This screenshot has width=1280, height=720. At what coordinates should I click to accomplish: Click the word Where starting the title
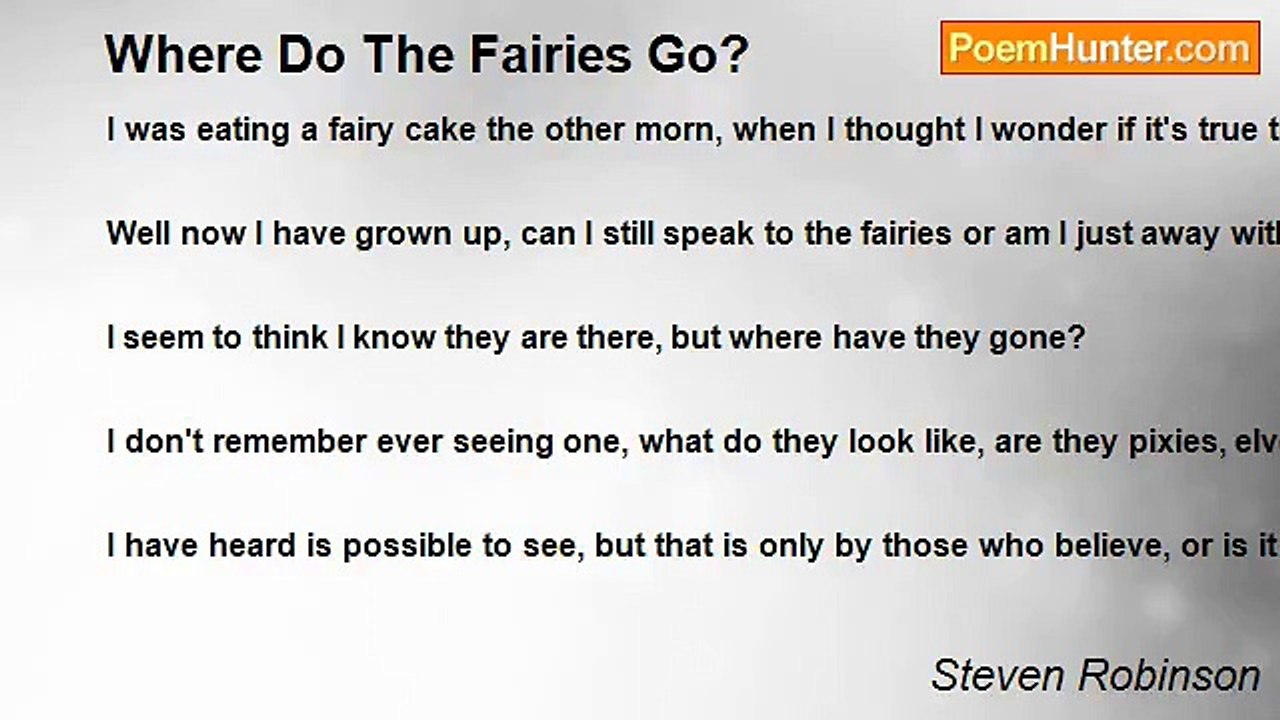(185, 56)
